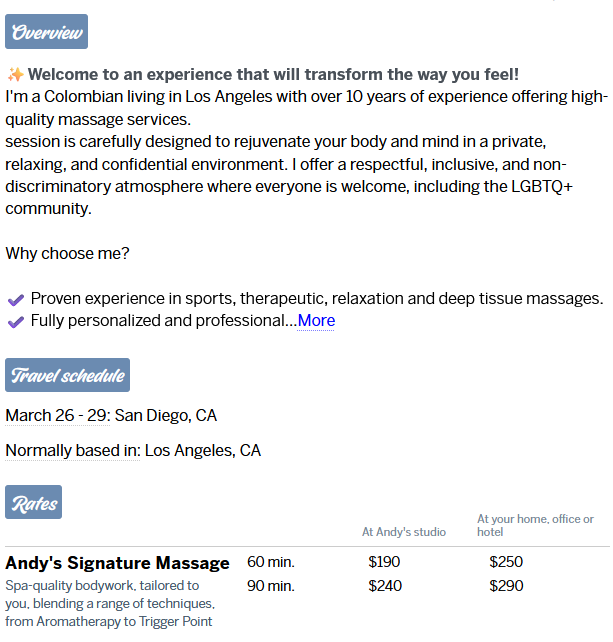Click the Normally based in label
The width and height of the screenshot is (613, 642).
[72, 451]
